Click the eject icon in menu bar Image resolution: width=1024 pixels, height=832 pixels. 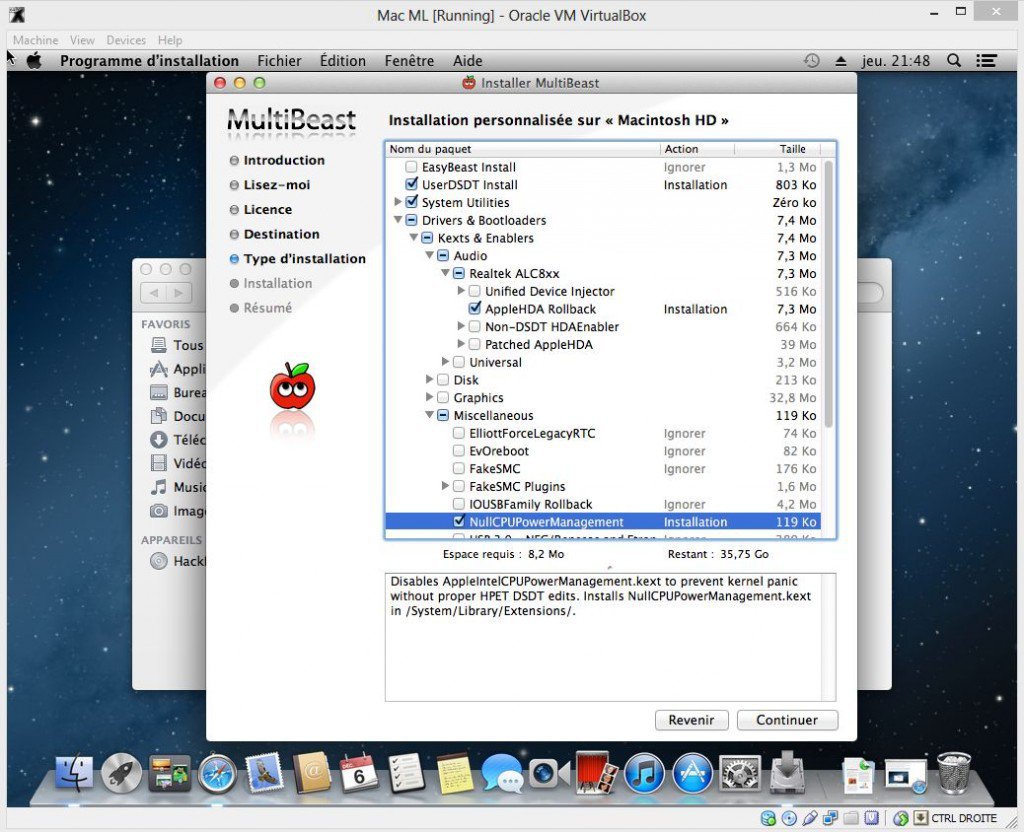point(840,61)
